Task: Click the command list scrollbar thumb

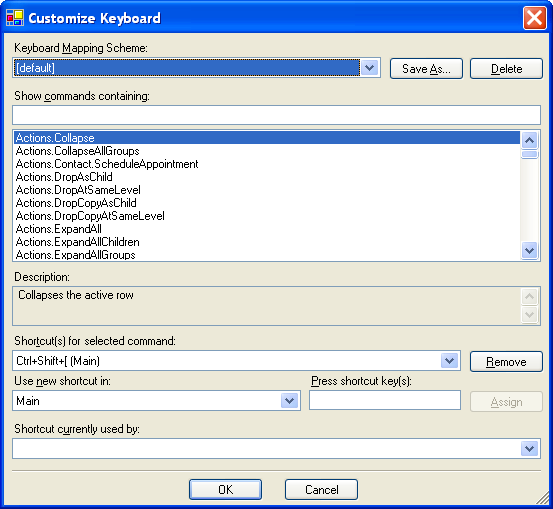Action: tap(529, 154)
